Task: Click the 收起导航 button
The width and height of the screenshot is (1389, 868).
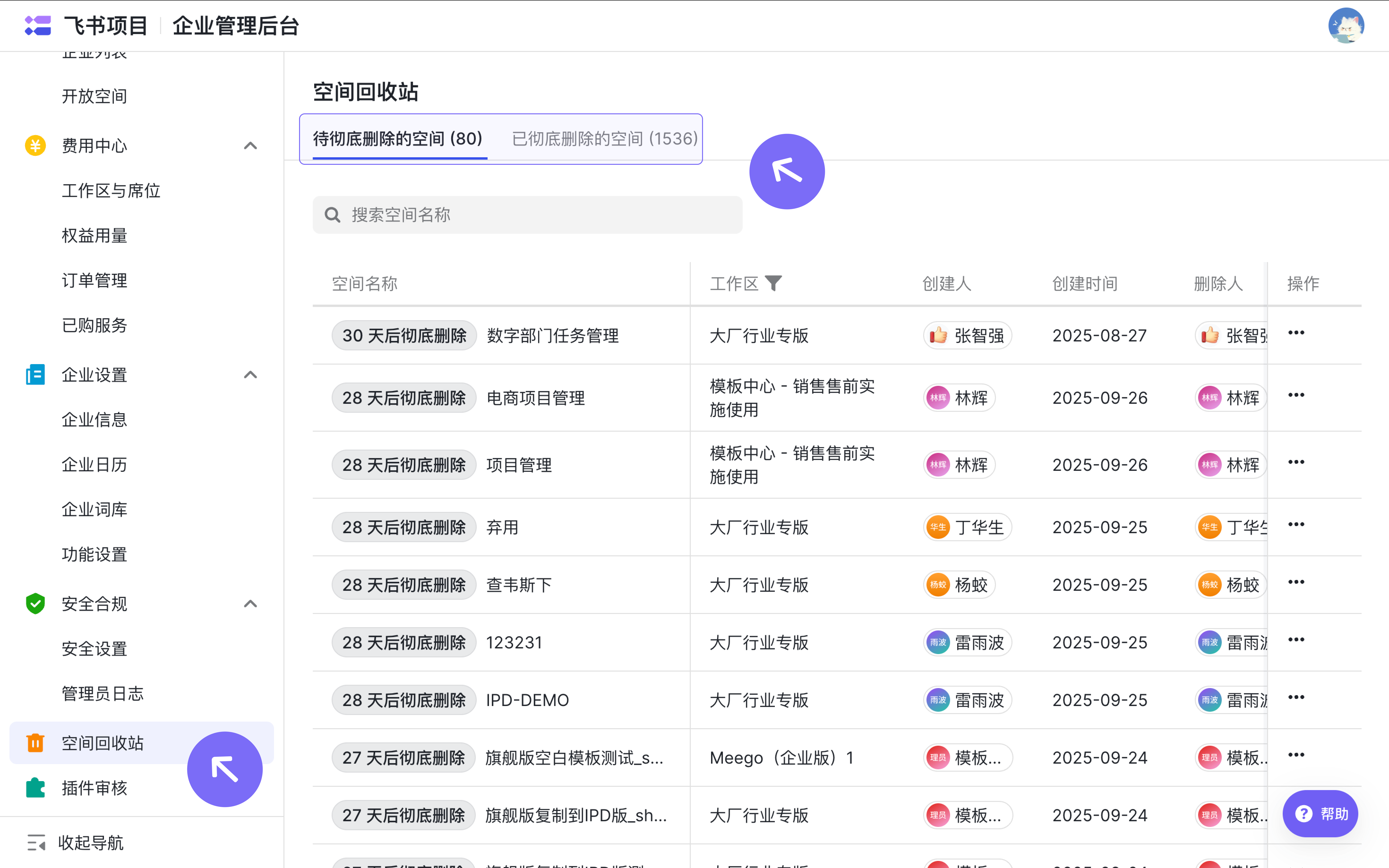Action: tap(75, 843)
